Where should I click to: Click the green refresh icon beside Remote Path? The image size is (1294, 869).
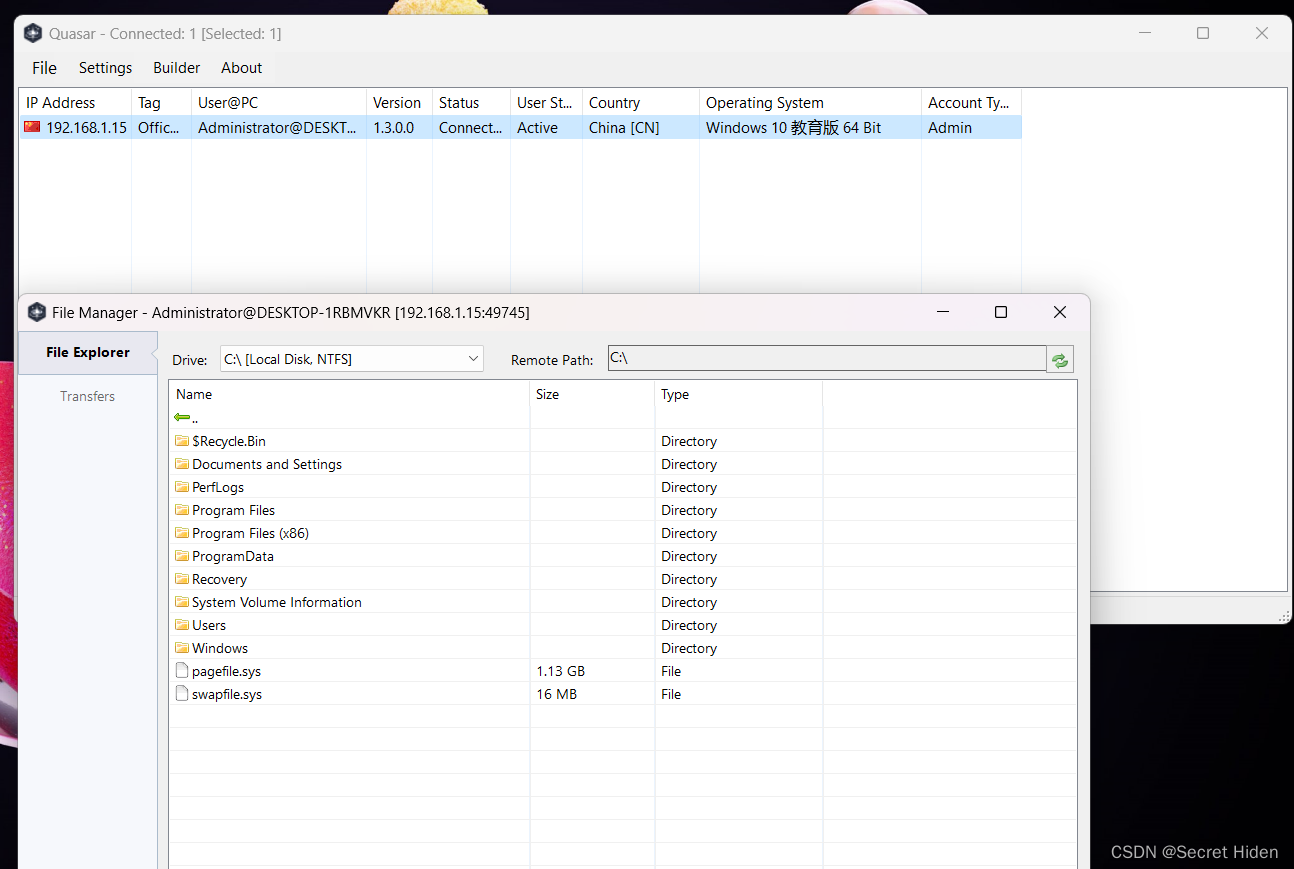coord(1060,360)
